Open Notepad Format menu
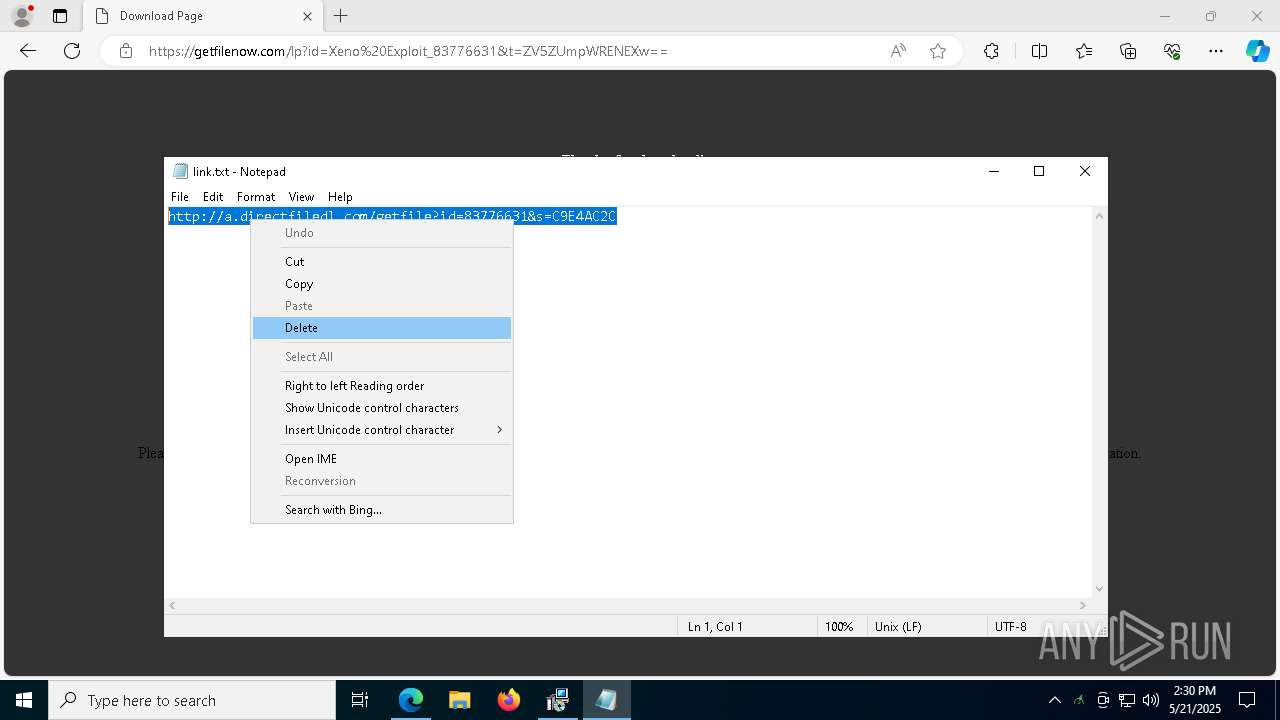The width and height of the screenshot is (1280, 720). pyautogui.click(x=256, y=197)
